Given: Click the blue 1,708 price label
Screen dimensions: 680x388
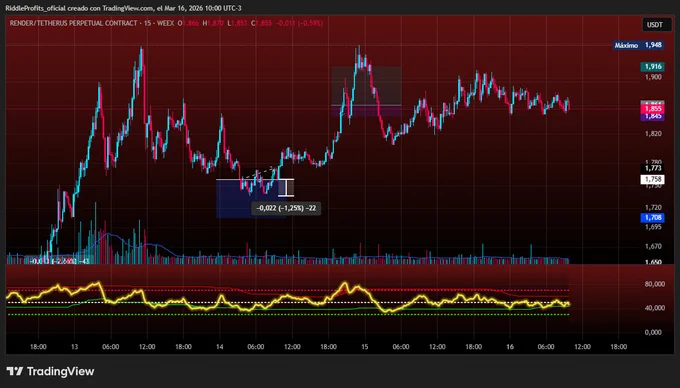Looking at the screenshot, I should (x=652, y=218).
